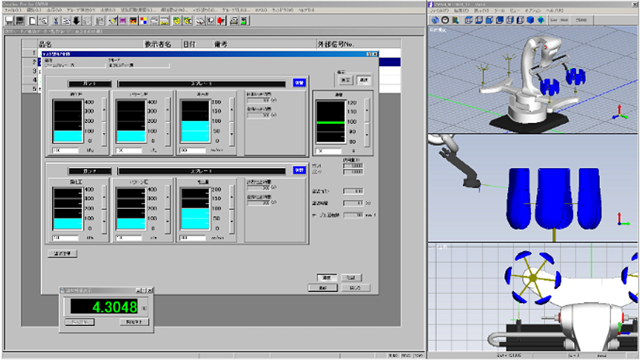Screen dimensions: 640x360
Task: Click the button below the lower gauge panel
Action: point(62,253)
